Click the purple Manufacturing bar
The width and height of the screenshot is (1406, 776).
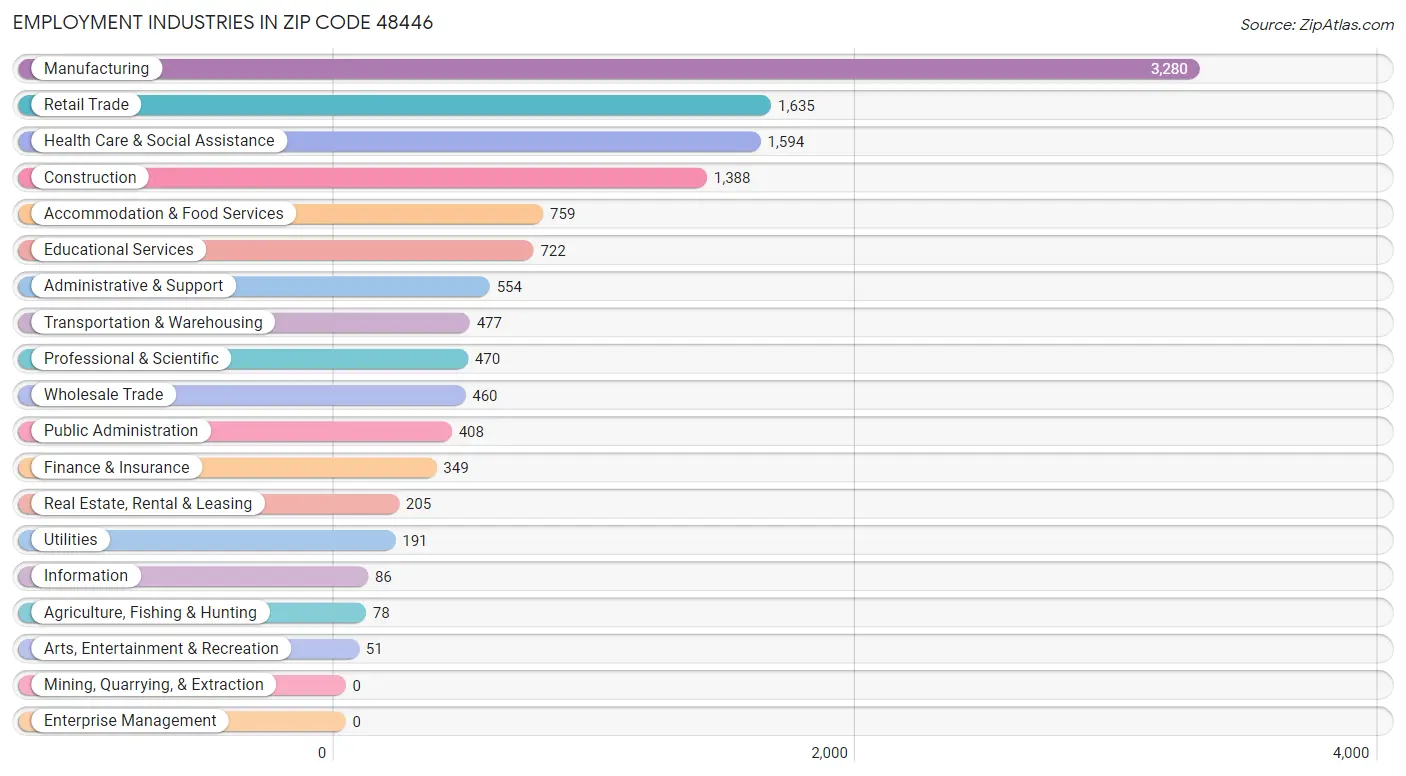click(608, 69)
